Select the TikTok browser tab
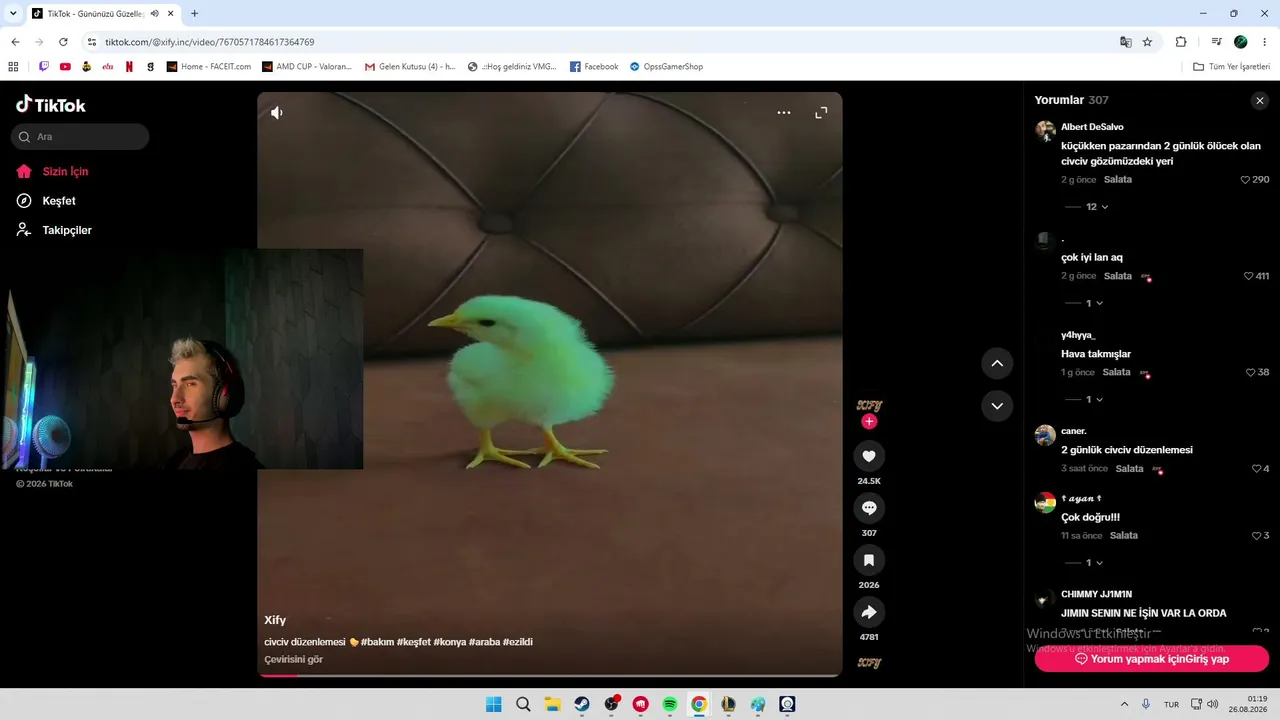 [x=103, y=14]
